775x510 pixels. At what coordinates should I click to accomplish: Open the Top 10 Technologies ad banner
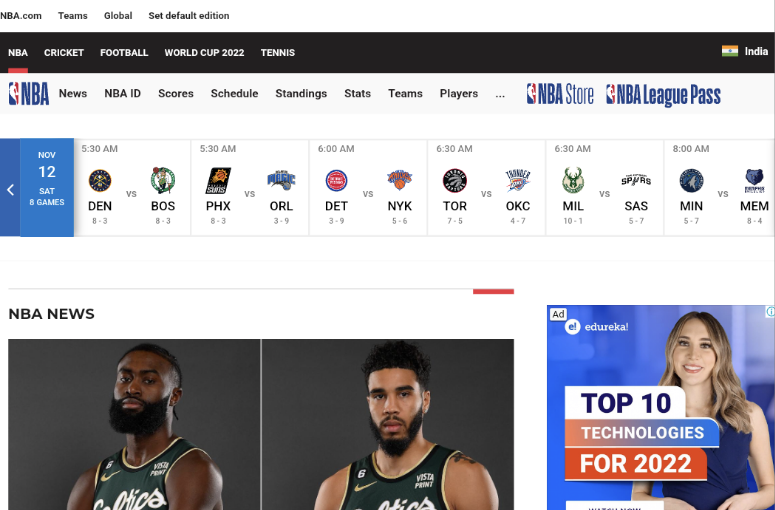pos(661,408)
